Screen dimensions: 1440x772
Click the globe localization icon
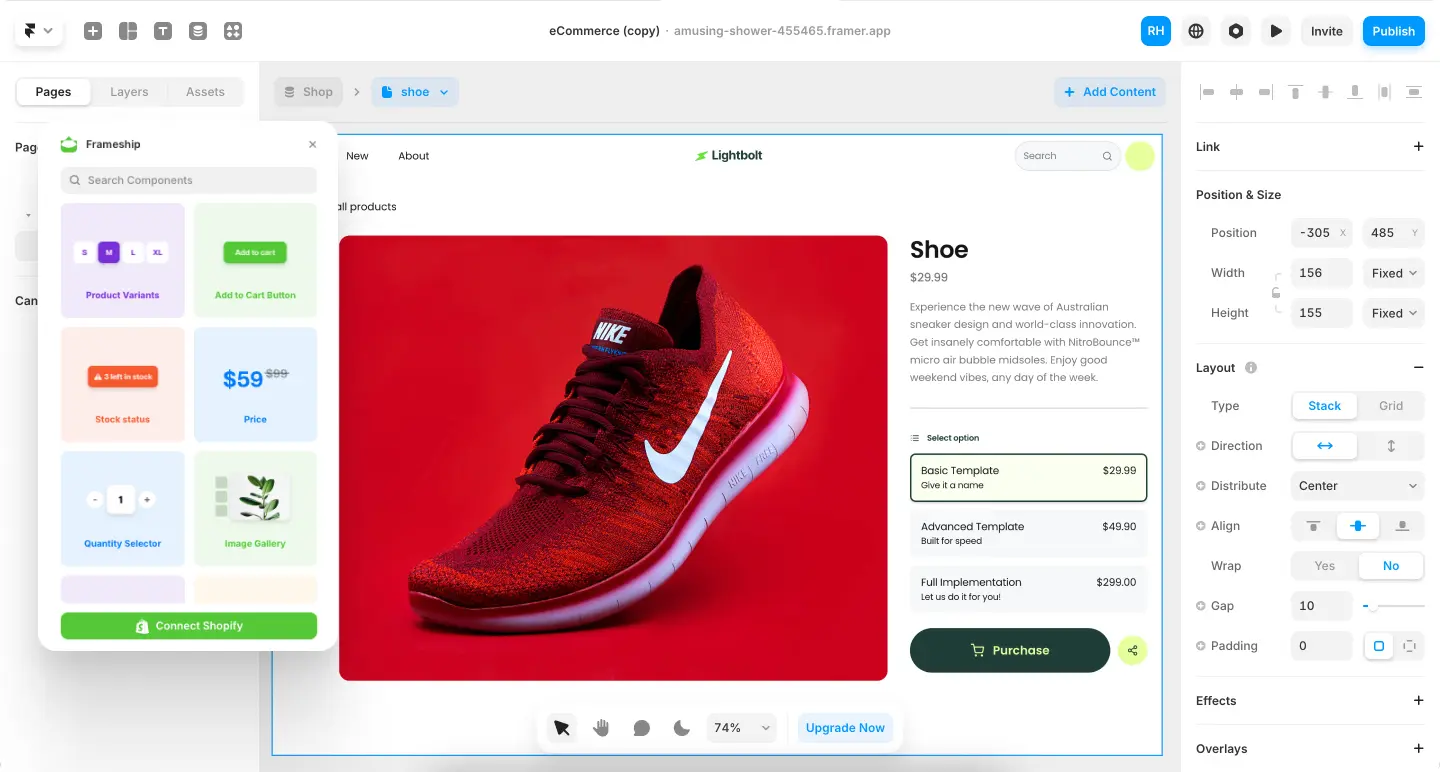[x=1196, y=31]
